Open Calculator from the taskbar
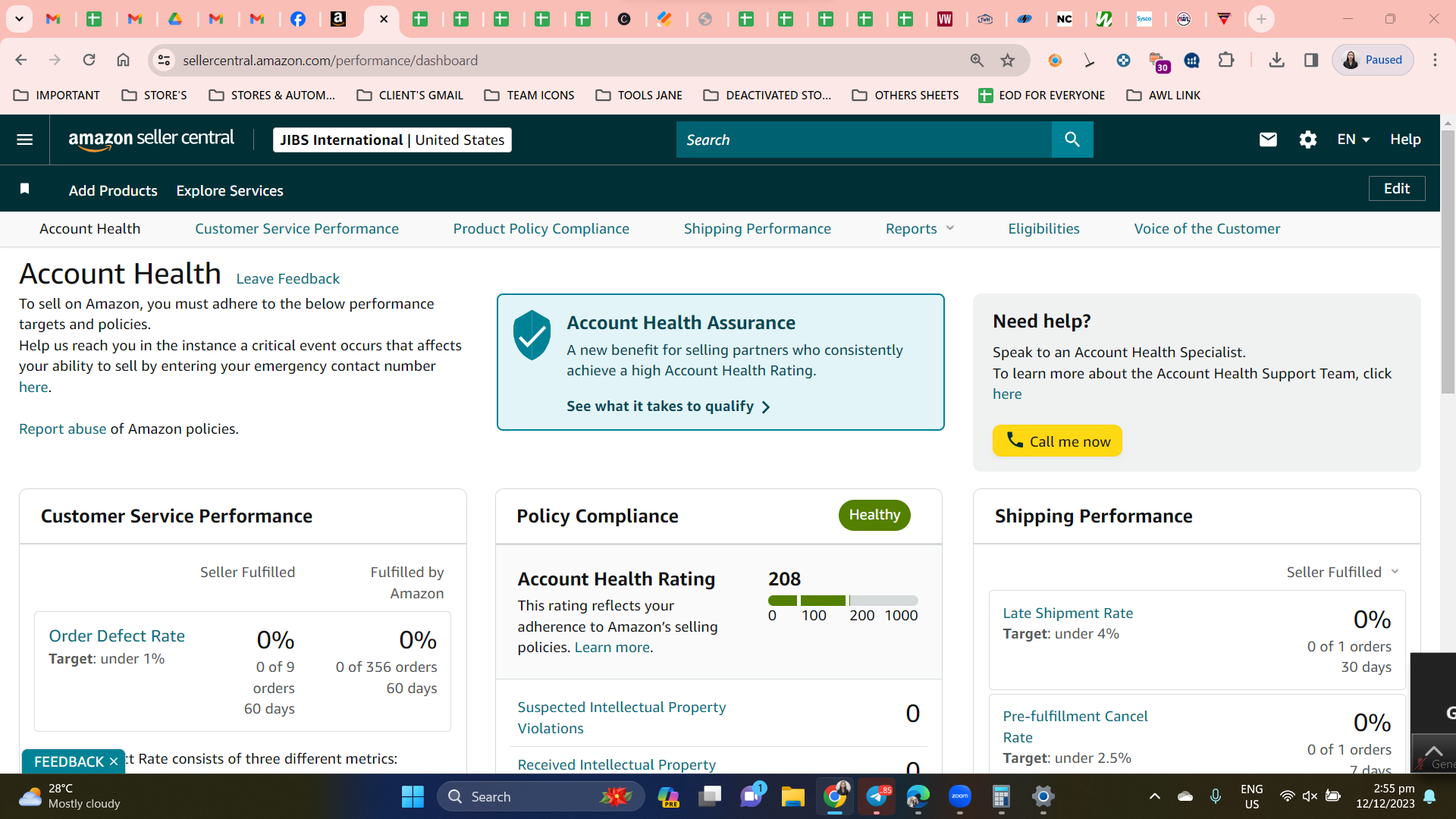The image size is (1456, 819). pos(1001,796)
